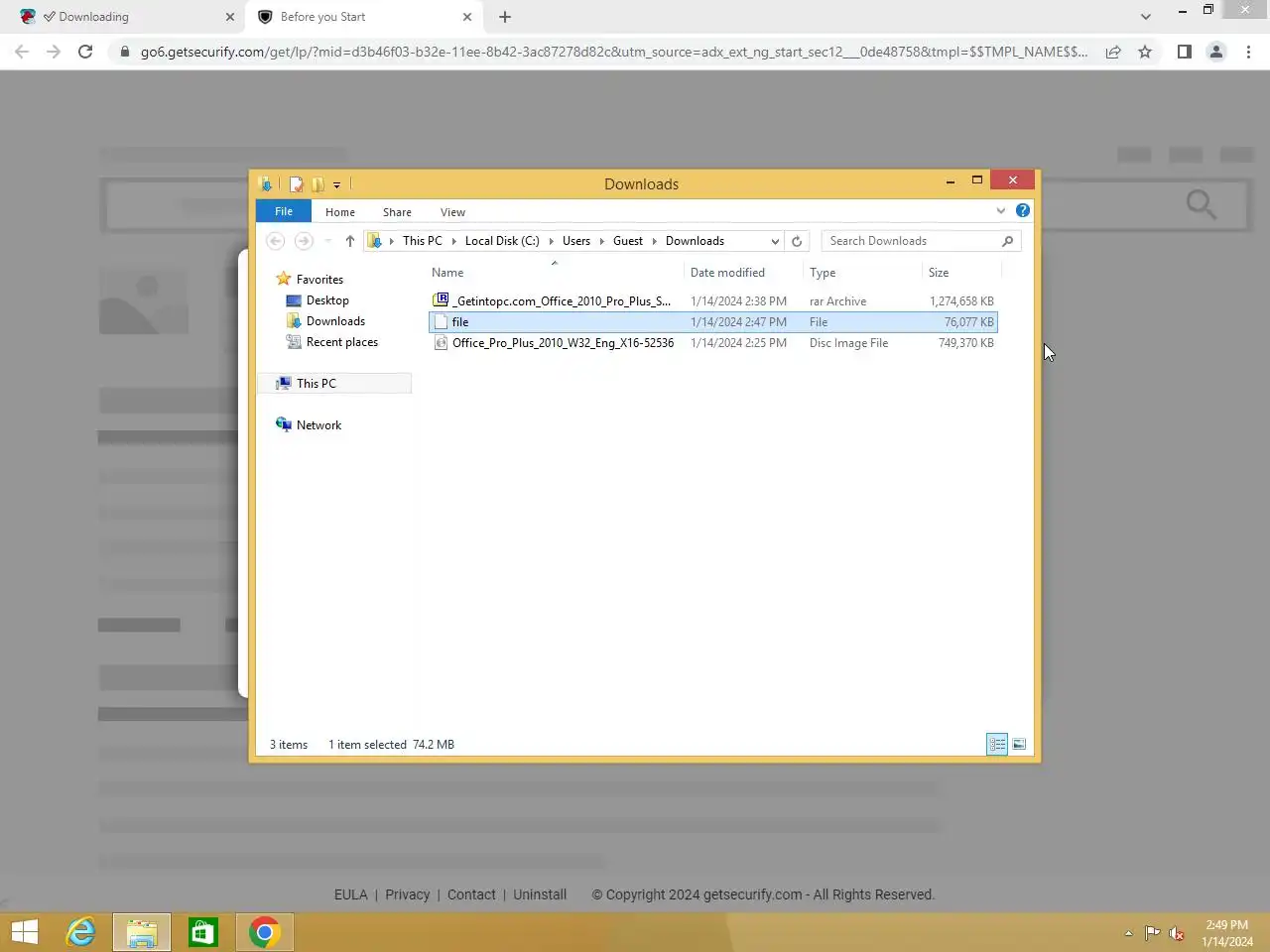Open Windows Start button
This screenshot has width=1270, height=952.
point(25,932)
